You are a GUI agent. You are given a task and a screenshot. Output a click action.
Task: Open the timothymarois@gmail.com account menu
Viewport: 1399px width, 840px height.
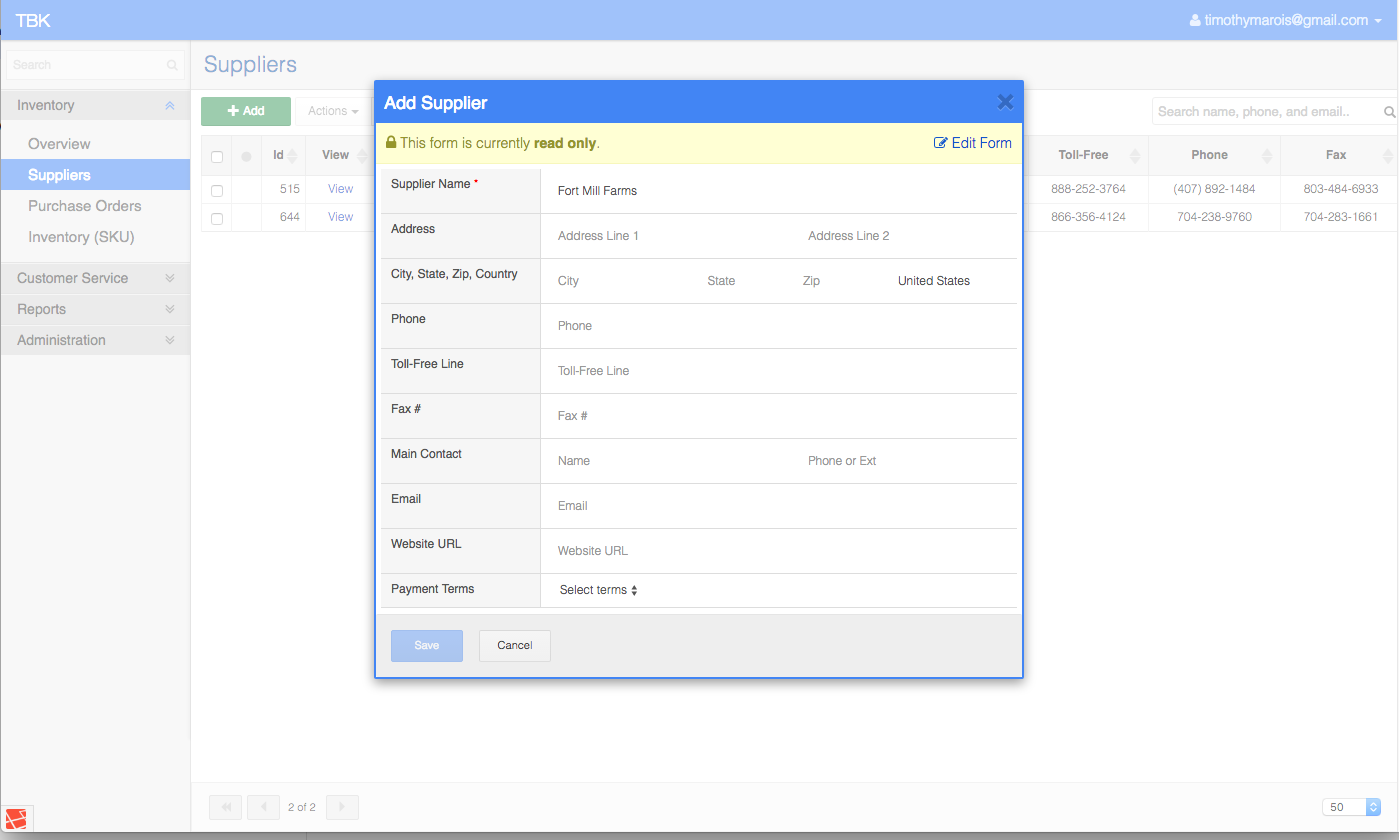pos(1285,20)
